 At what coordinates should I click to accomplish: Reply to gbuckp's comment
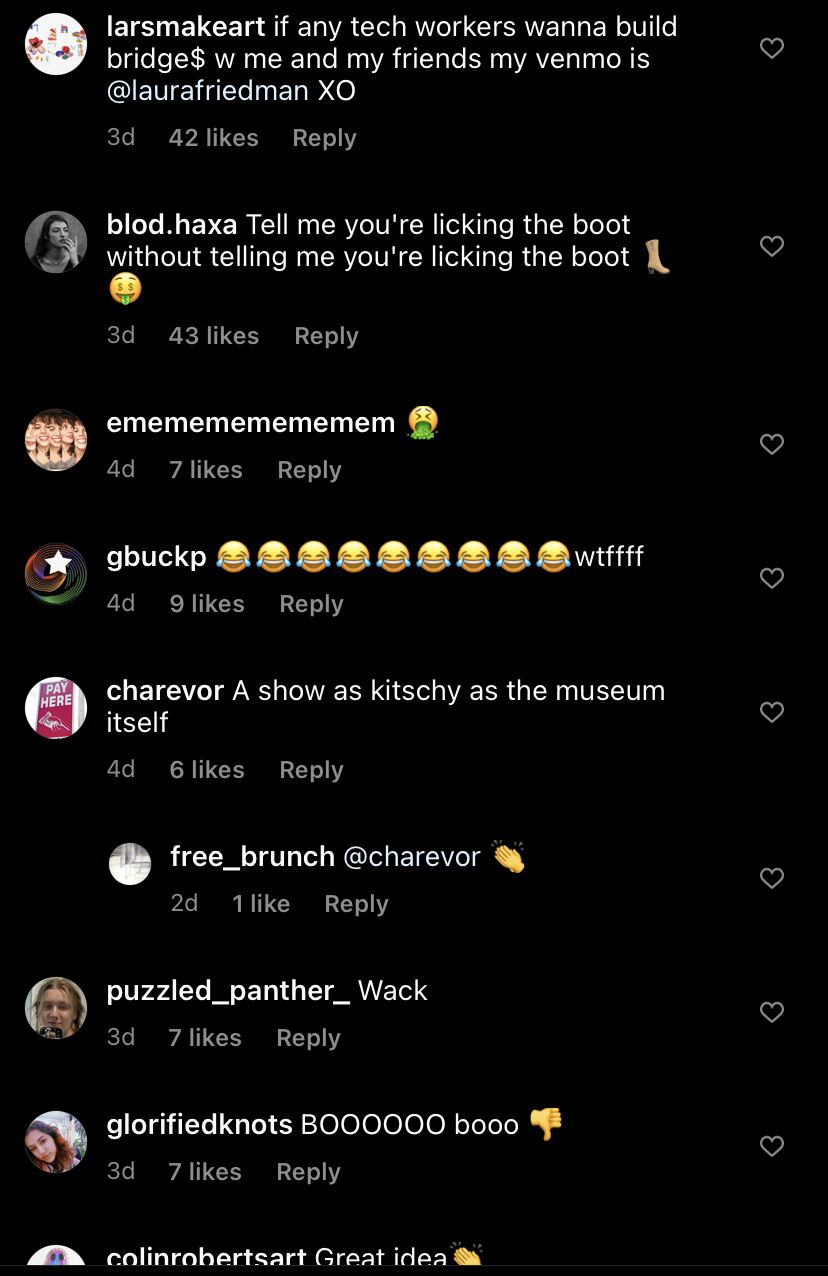[311, 604]
